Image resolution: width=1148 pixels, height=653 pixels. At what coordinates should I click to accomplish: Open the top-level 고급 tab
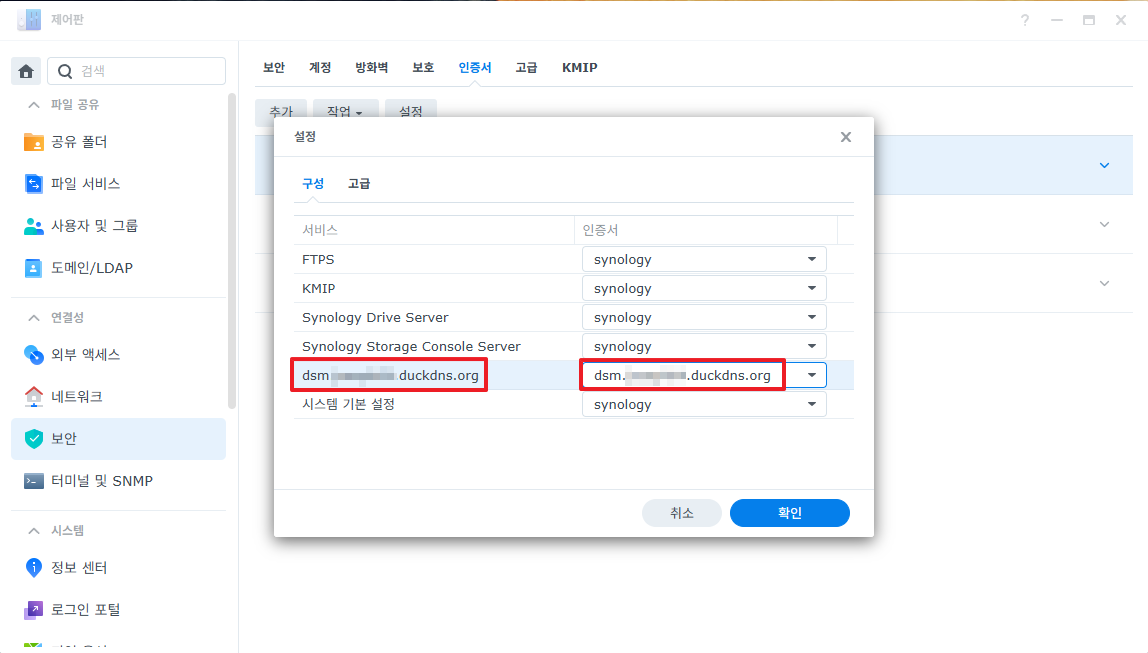click(526, 67)
